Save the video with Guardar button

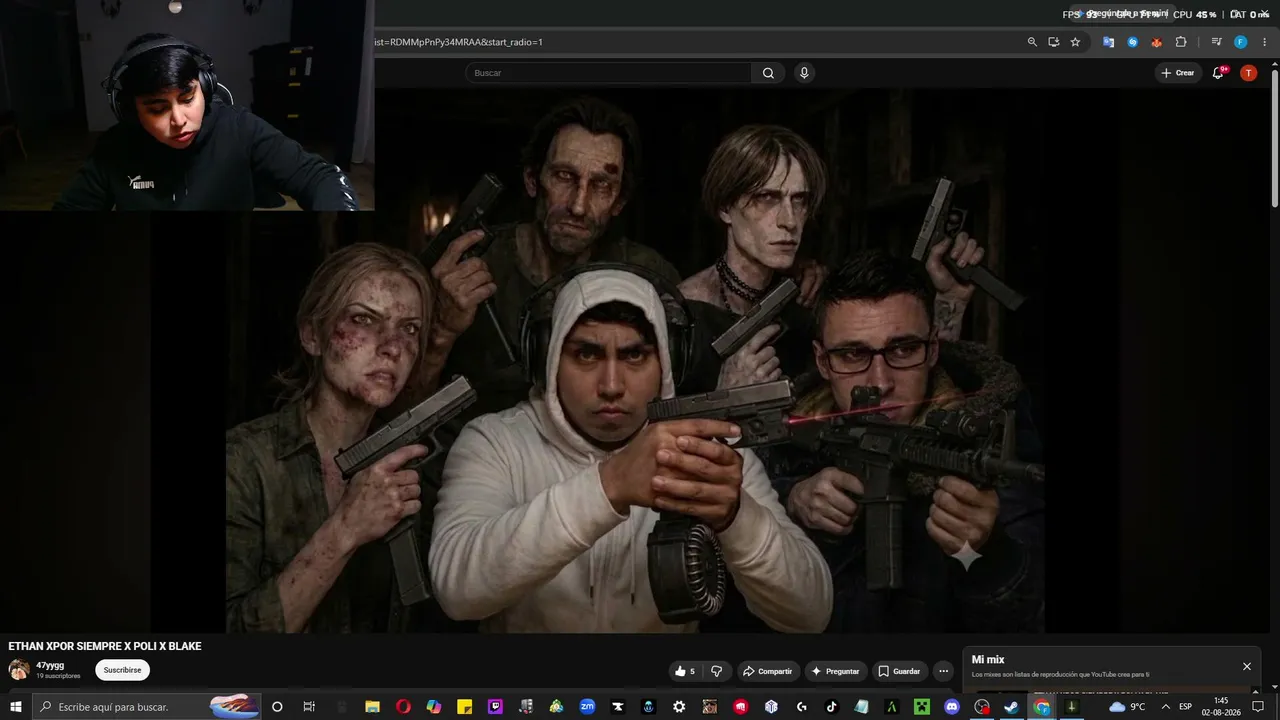pyautogui.click(x=899, y=671)
